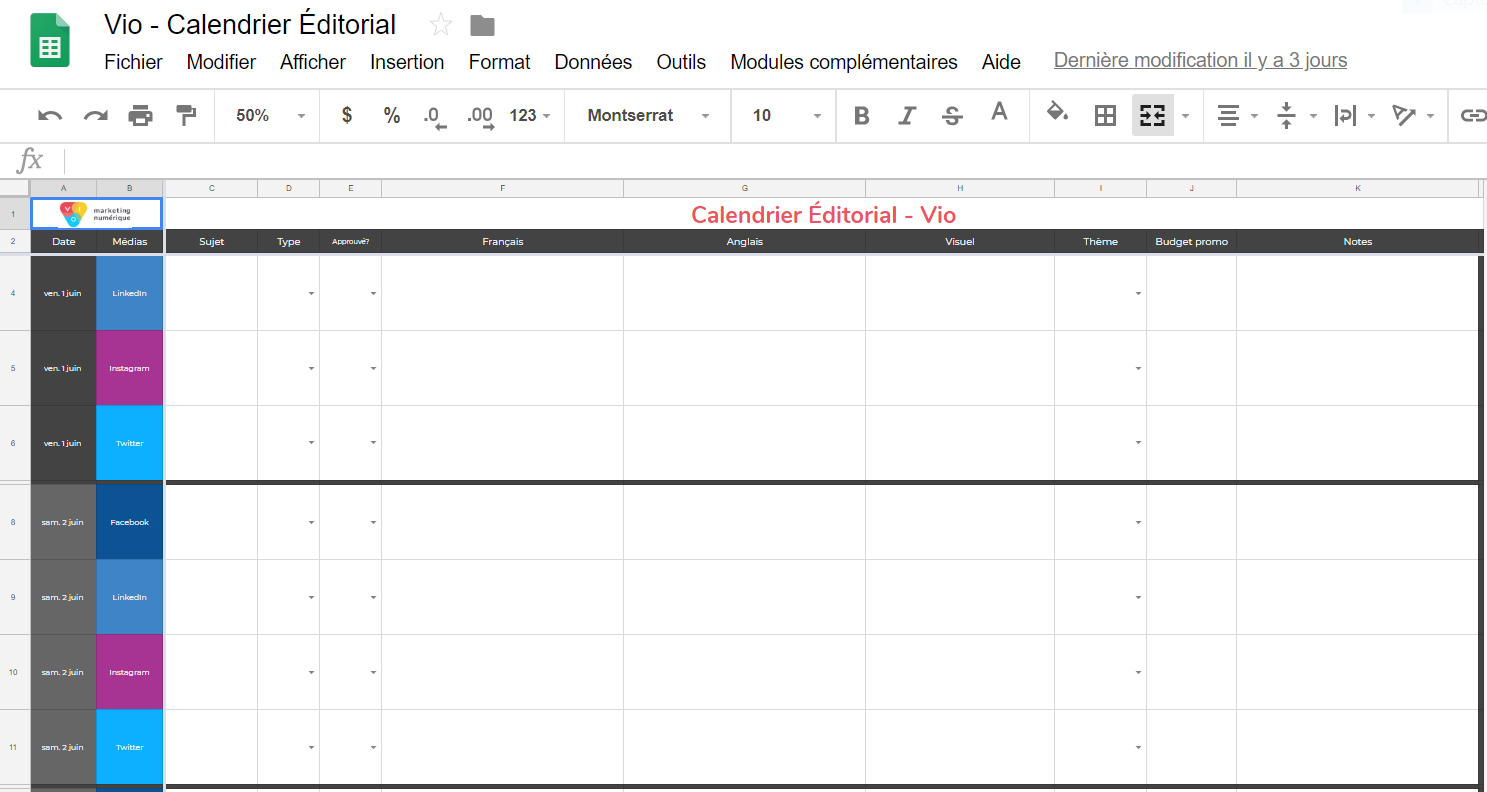Click the sam. 2 juin cell in row 11
This screenshot has width=1487, height=792.
(x=63, y=747)
